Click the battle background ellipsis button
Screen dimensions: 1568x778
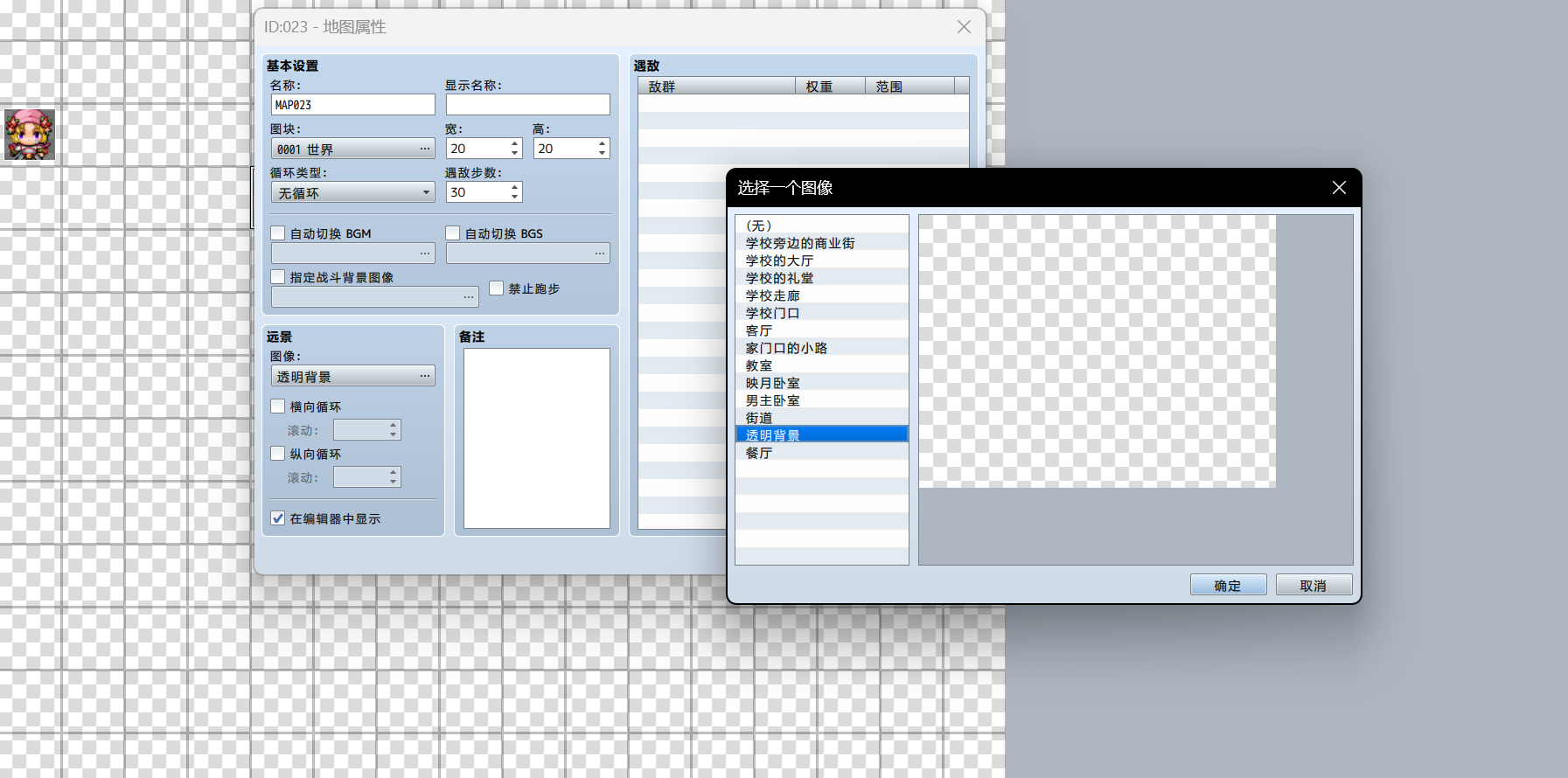pyautogui.click(x=469, y=297)
